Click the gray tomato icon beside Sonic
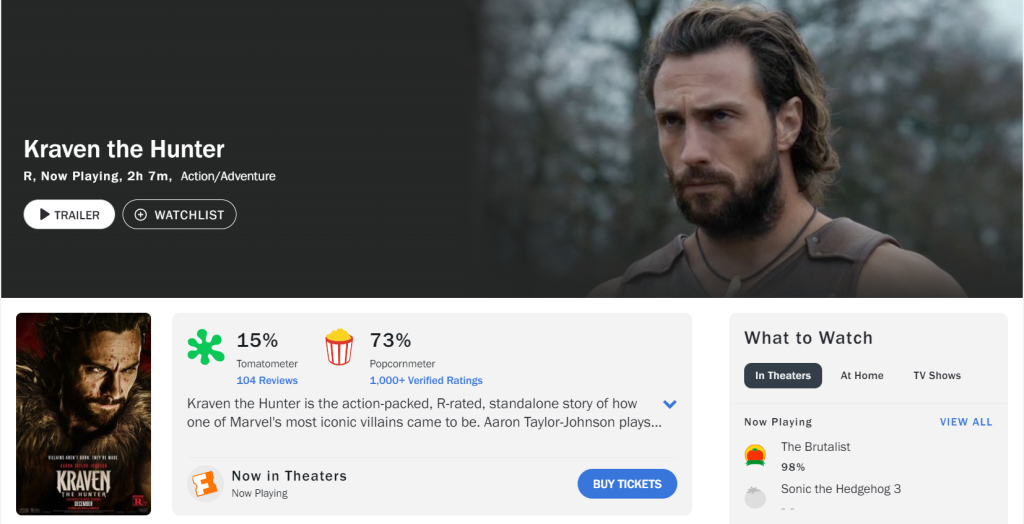 click(x=755, y=497)
